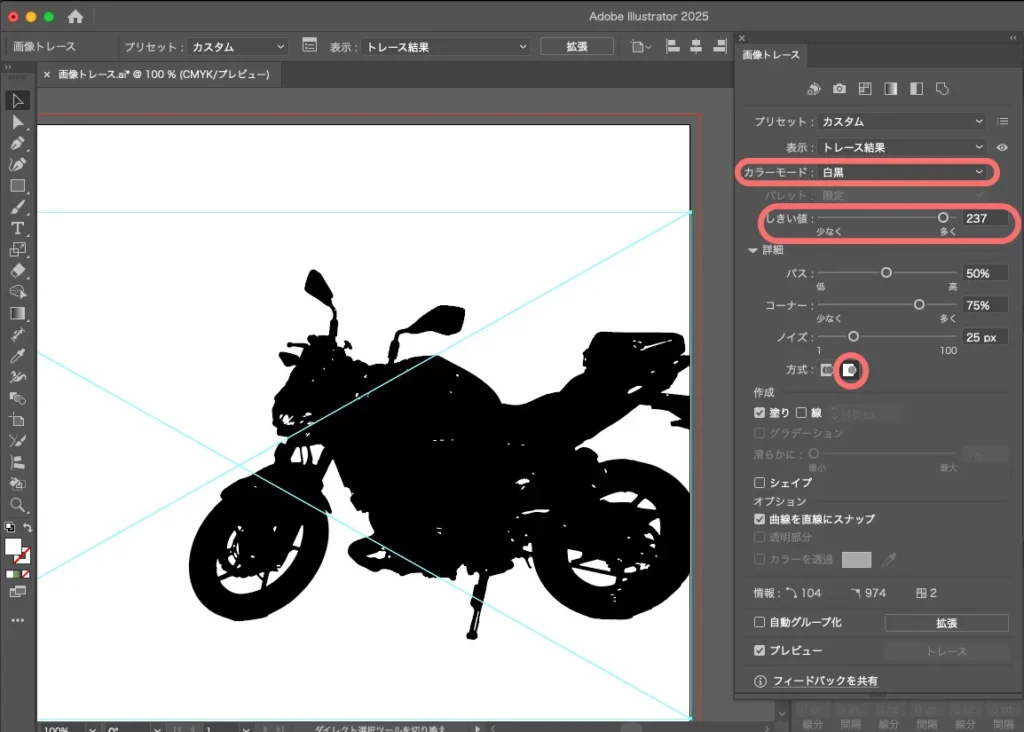Apply the Auto-Color preset icon

pyautogui.click(x=814, y=89)
